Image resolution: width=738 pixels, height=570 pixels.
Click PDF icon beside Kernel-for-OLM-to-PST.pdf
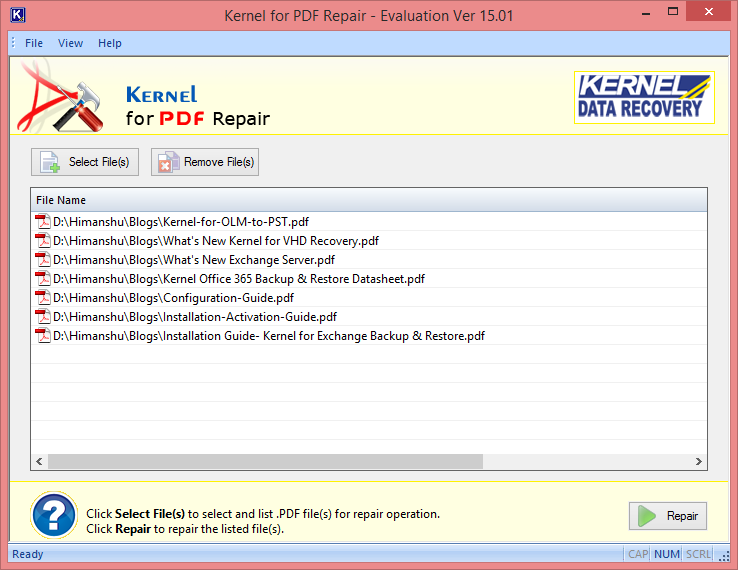pyautogui.click(x=43, y=221)
